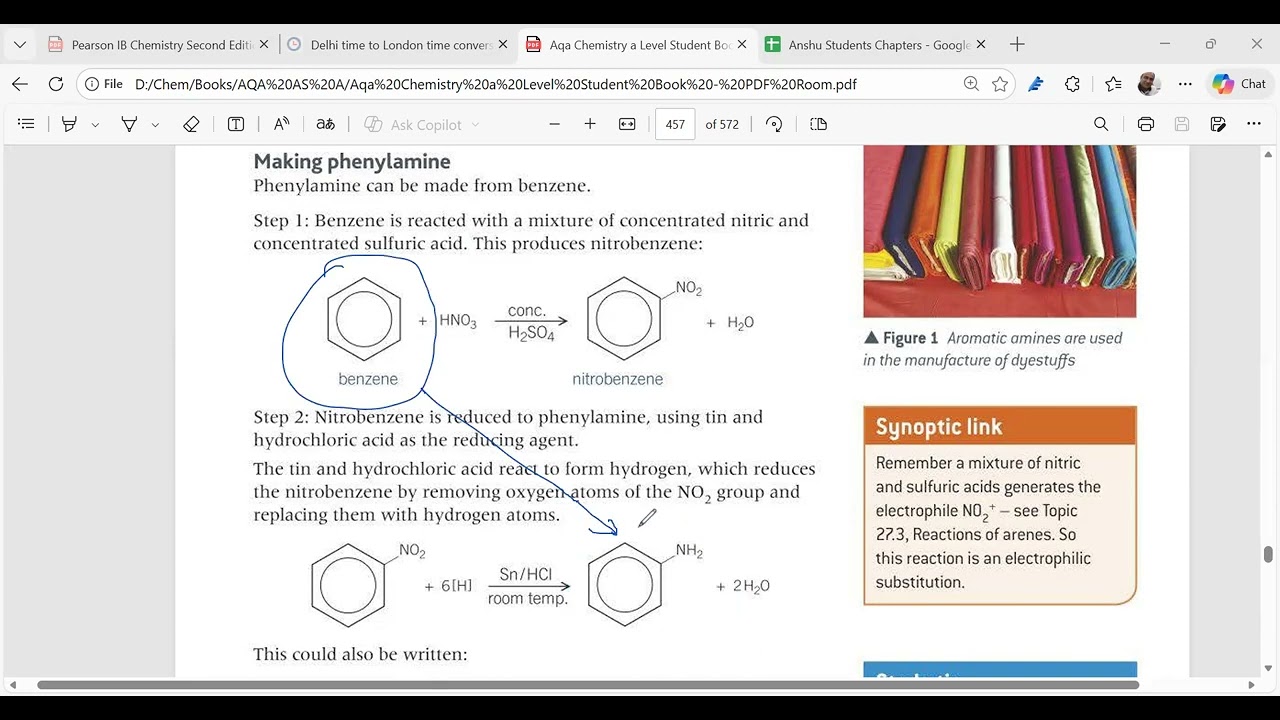Click the horizontal scroll right arrow
The width and height of the screenshot is (1280, 720).
[1251, 685]
